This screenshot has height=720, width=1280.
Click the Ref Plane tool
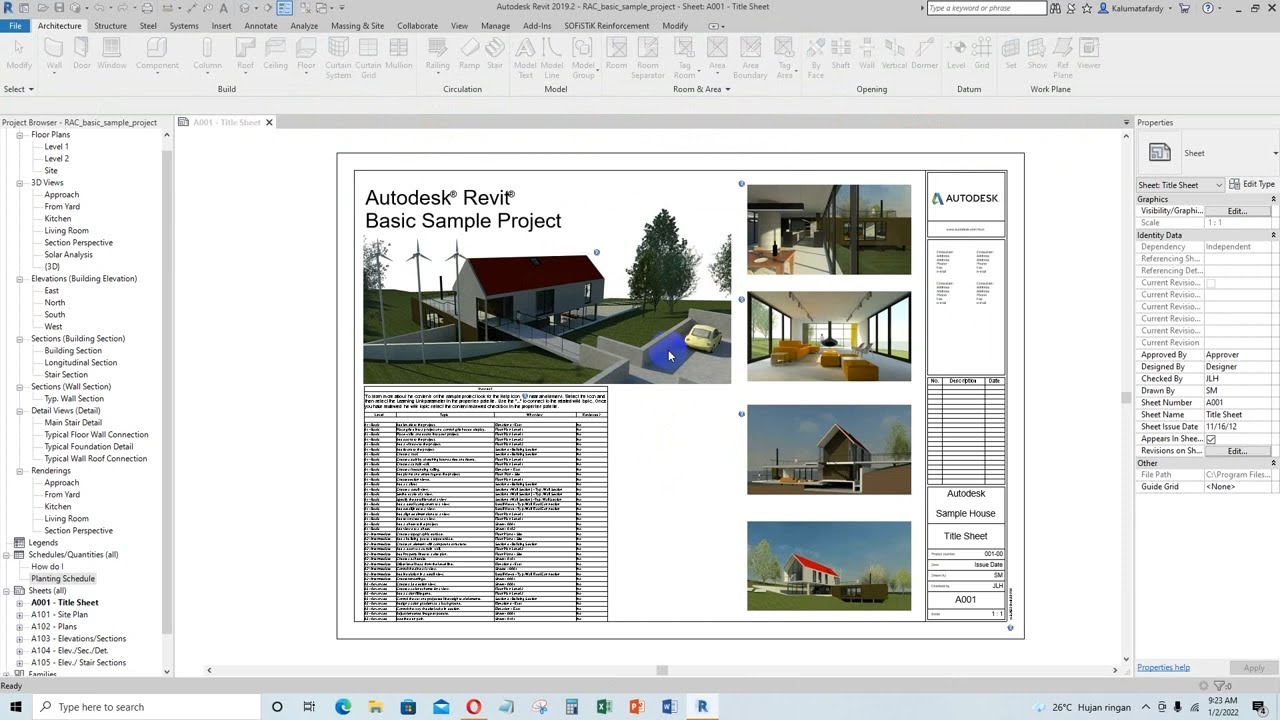(x=1063, y=58)
